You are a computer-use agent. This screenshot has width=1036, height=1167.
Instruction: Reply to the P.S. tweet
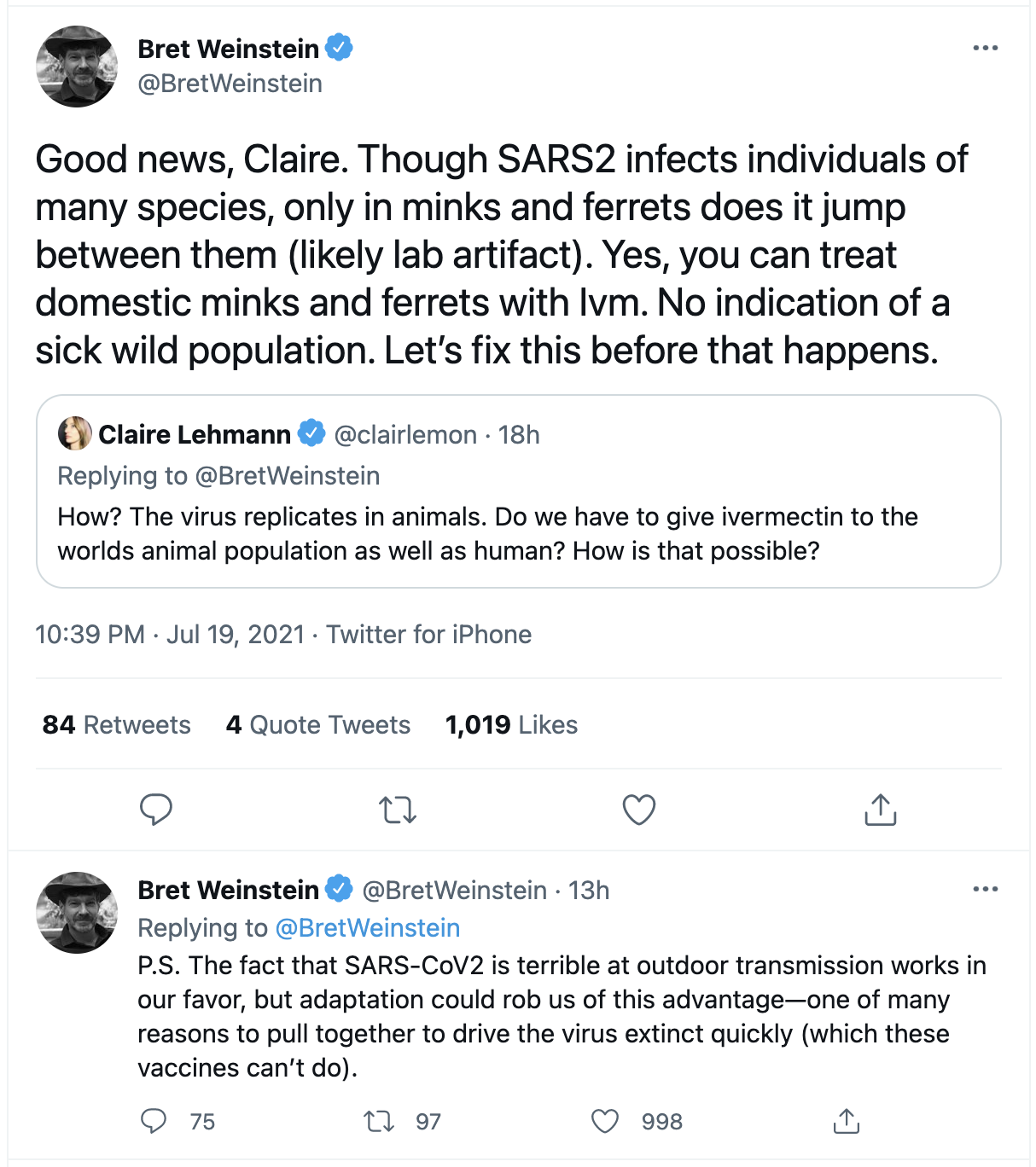pos(154,1121)
